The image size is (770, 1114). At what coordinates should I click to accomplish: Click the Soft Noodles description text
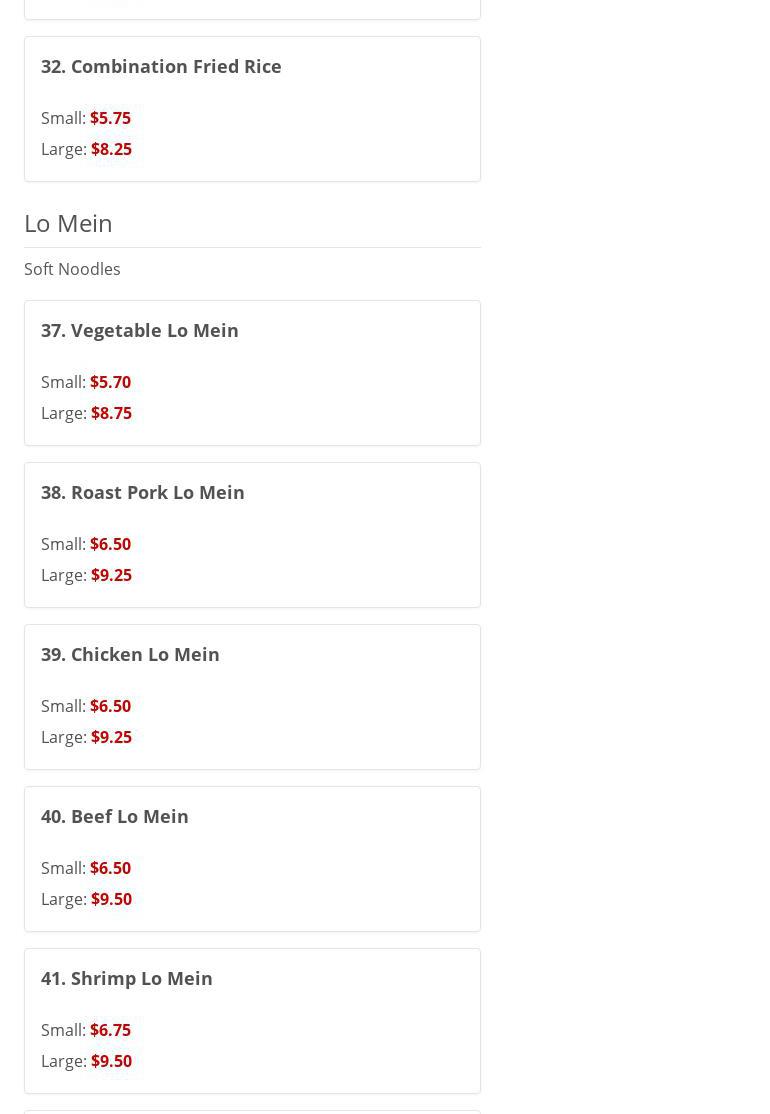coord(72,269)
